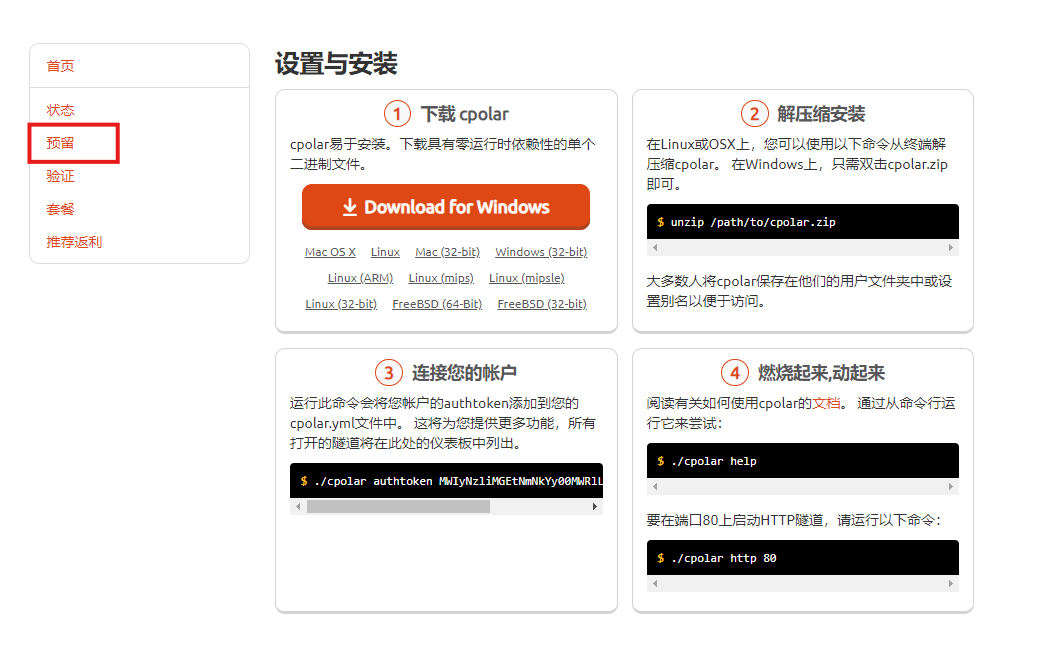Click right scroll arrow under authtoken command

(x=594, y=507)
